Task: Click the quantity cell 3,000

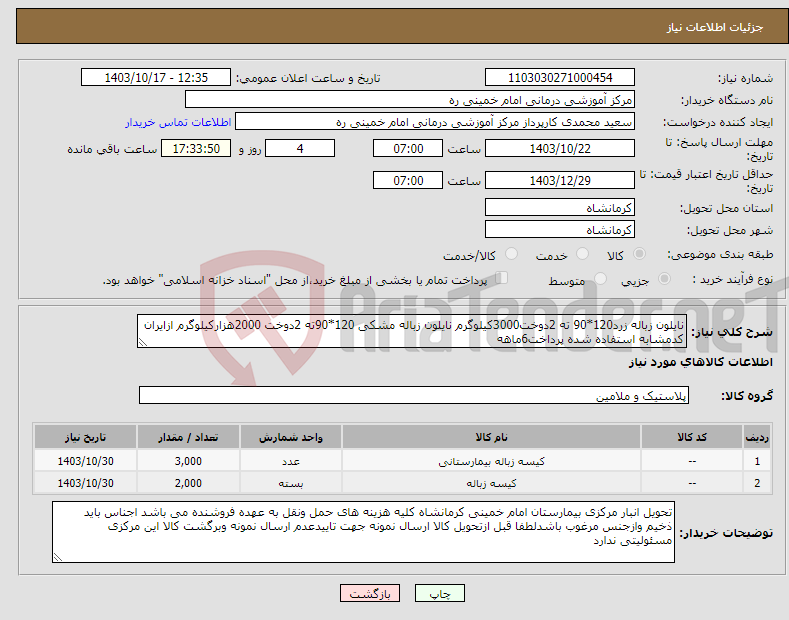Action: [x=188, y=461]
